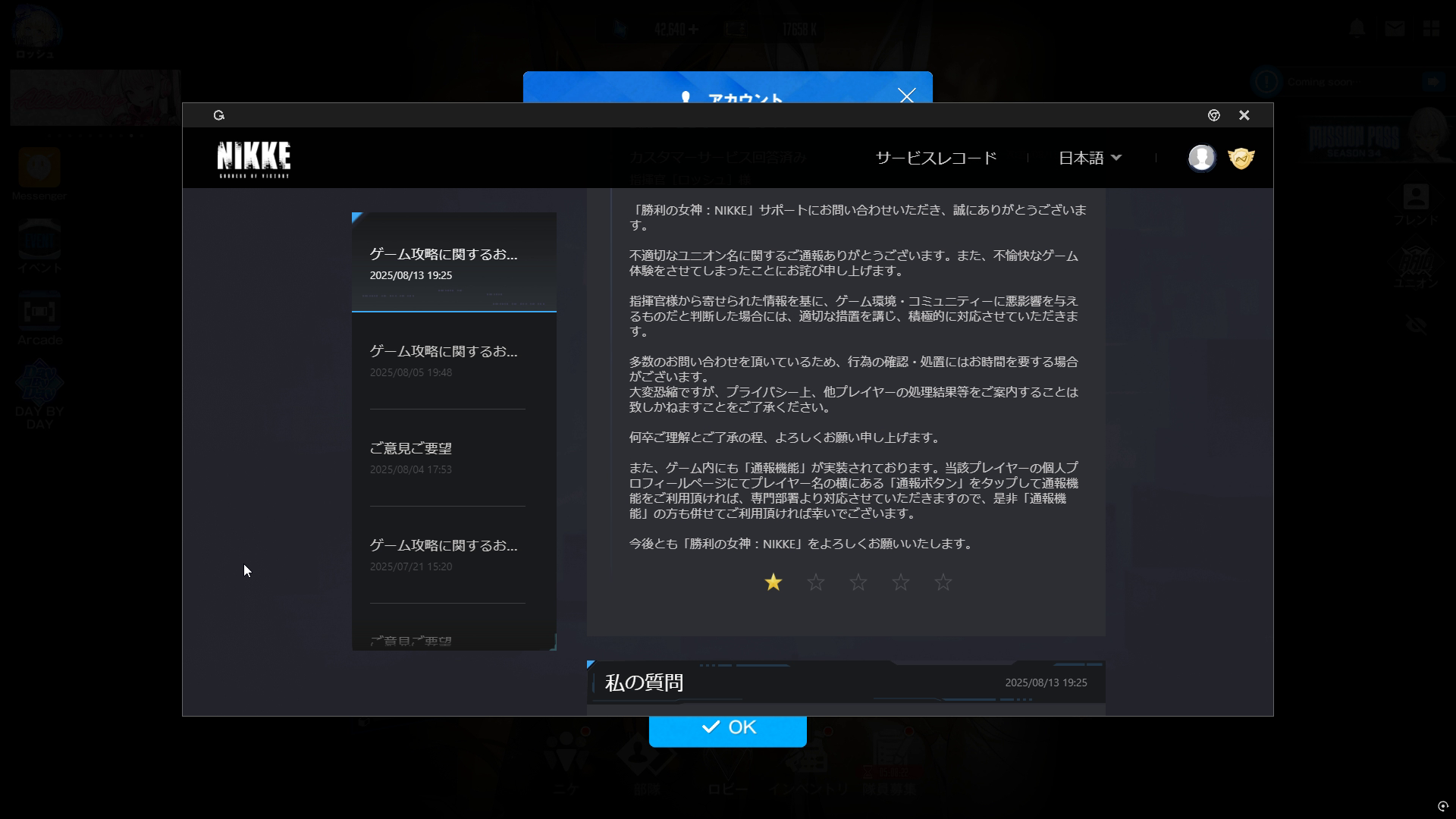
Task: Select the ticket dated 2025/08/13 19:25
Action: [x=453, y=262]
